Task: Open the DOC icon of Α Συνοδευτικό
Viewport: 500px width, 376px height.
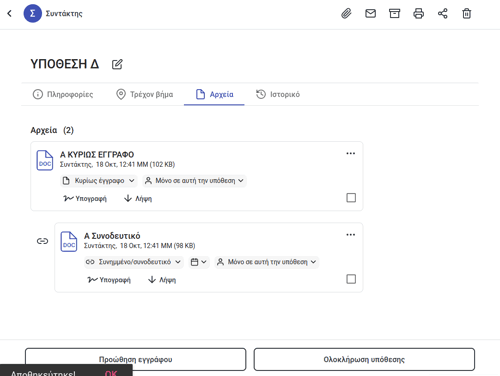Action: pos(69,241)
